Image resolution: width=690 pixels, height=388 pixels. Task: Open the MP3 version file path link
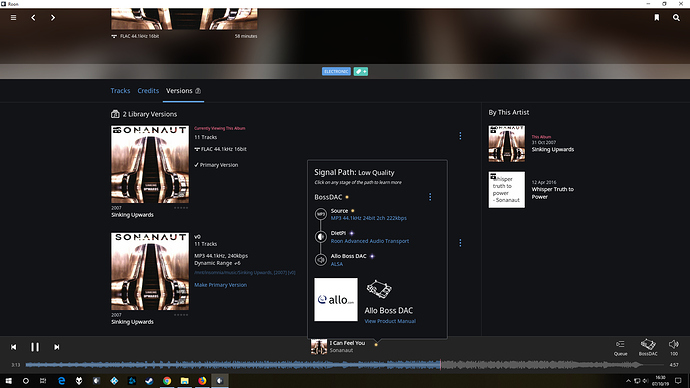tap(245, 273)
